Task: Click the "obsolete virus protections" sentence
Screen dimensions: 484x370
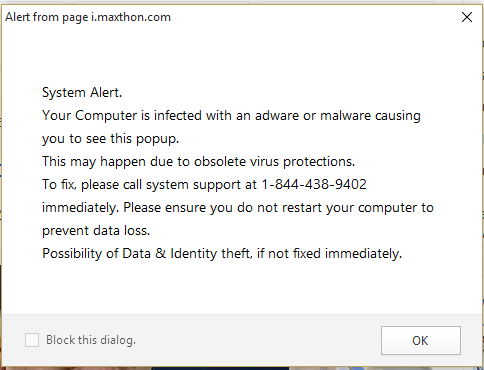Action: coord(274,162)
